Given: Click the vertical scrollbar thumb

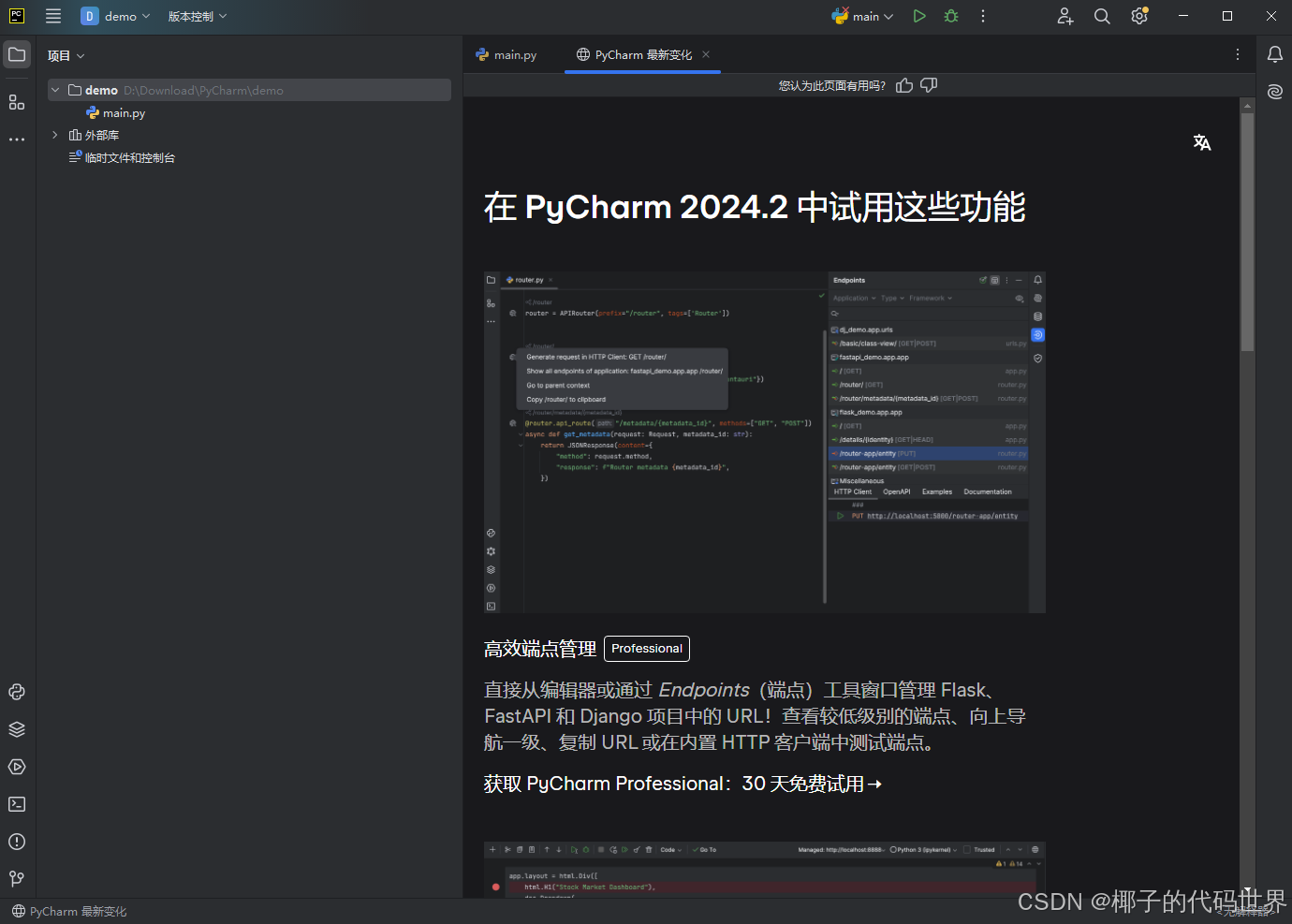Looking at the screenshot, I should pos(1247,231).
